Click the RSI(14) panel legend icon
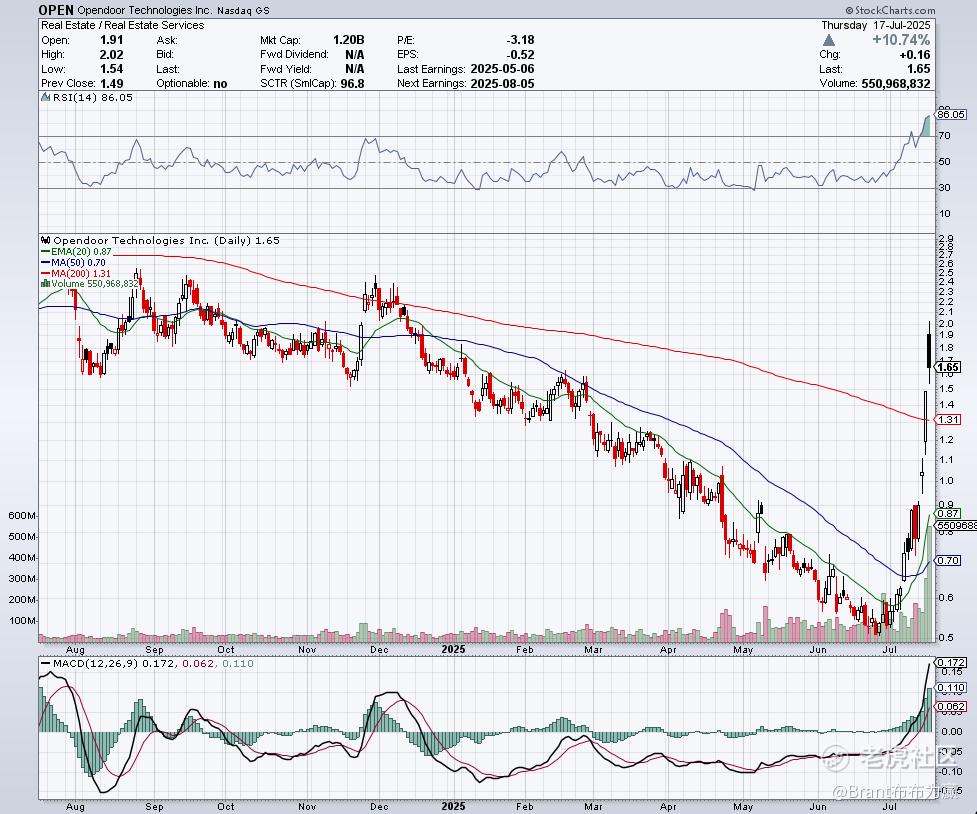Image resolution: width=977 pixels, height=814 pixels. pos(45,97)
